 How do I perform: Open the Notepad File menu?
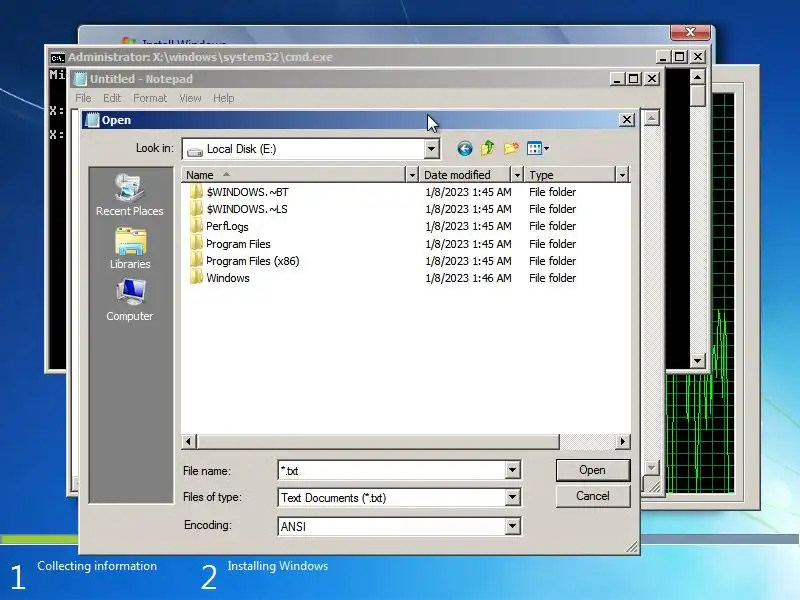click(83, 98)
